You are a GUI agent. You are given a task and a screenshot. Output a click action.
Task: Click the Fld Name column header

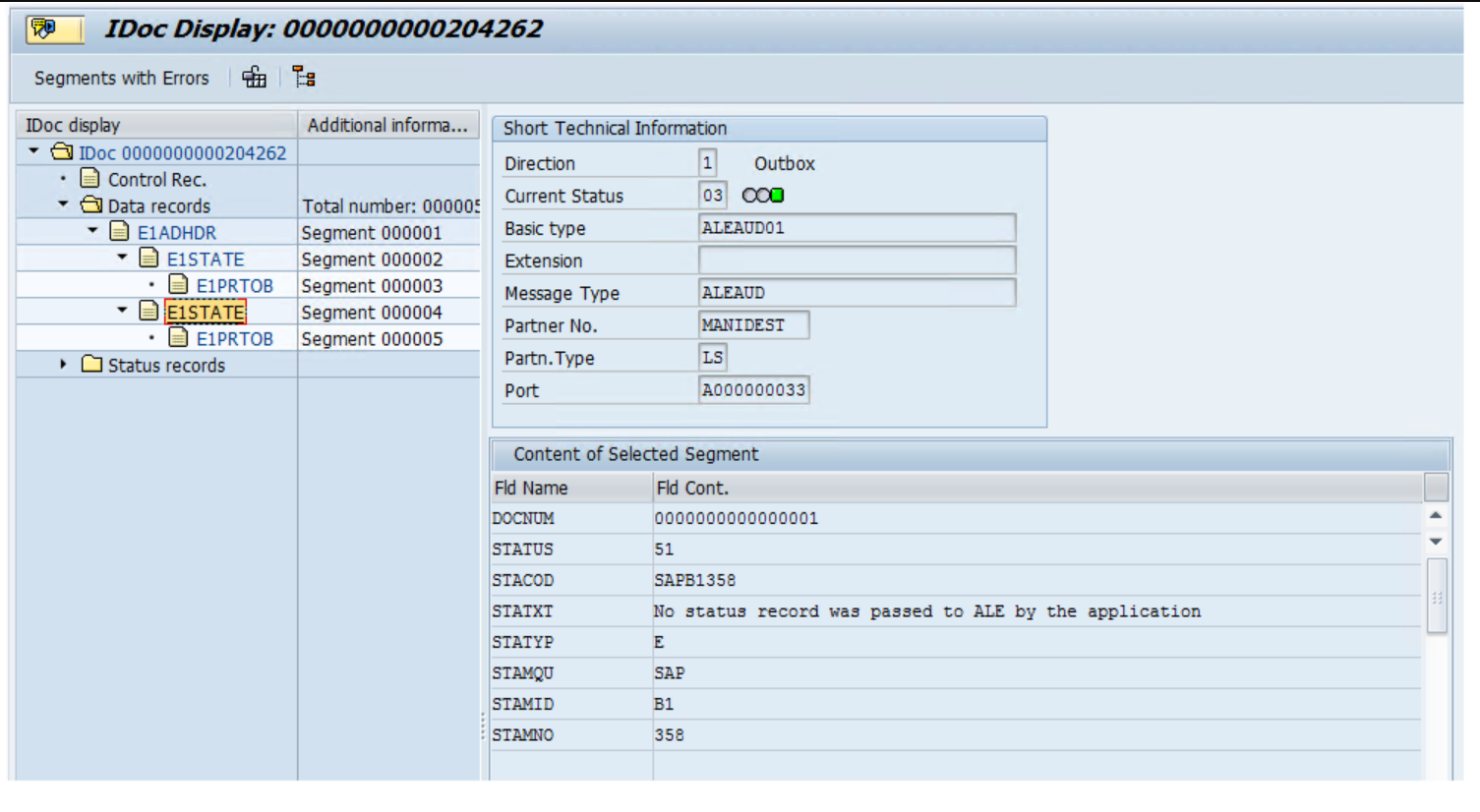click(x=572, y=488)
